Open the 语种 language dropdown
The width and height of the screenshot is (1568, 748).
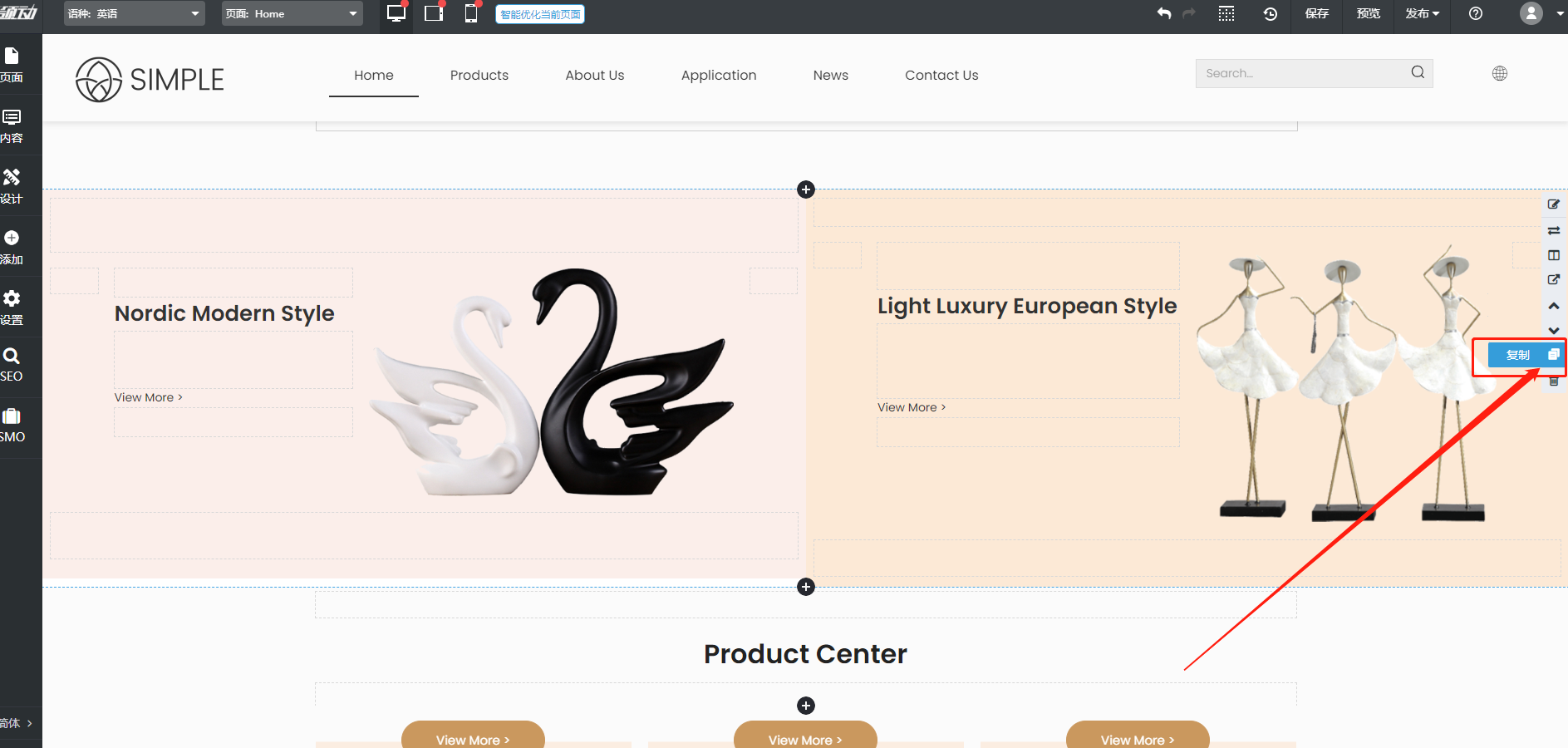pos(134,13)
